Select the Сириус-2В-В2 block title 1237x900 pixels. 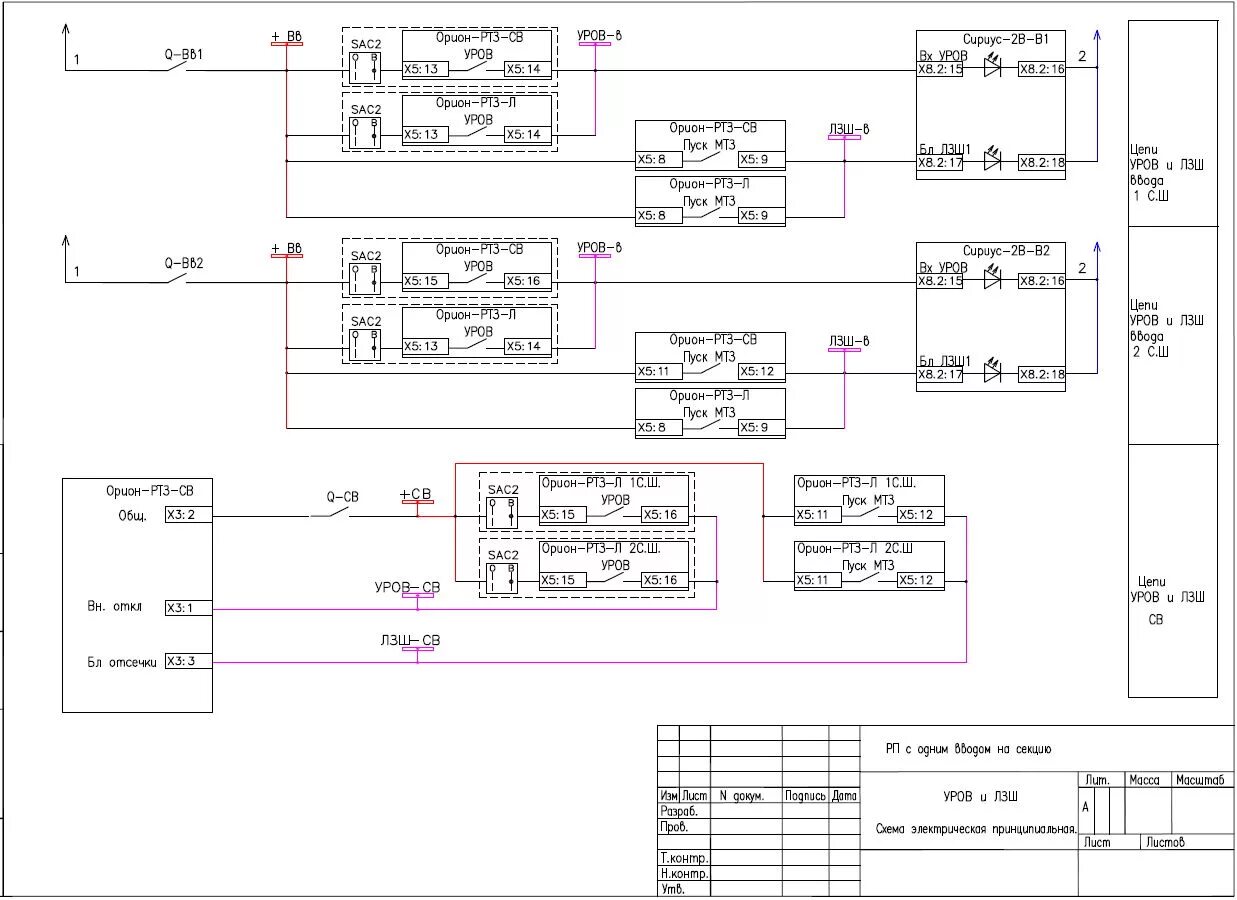pyautogui.click(x=1006, y=251)
